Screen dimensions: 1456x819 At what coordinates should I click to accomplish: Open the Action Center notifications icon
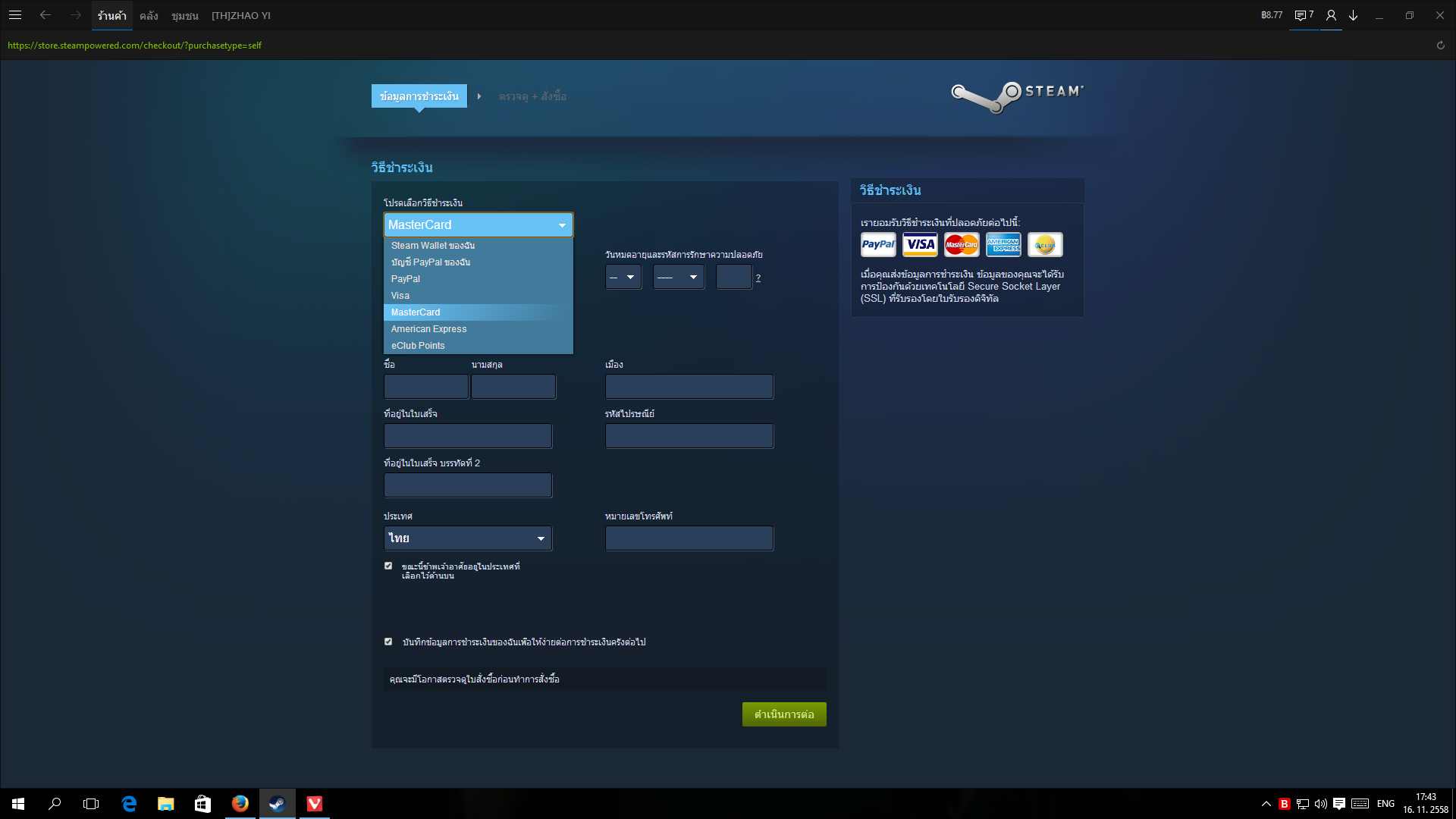tap(1339, 804)
